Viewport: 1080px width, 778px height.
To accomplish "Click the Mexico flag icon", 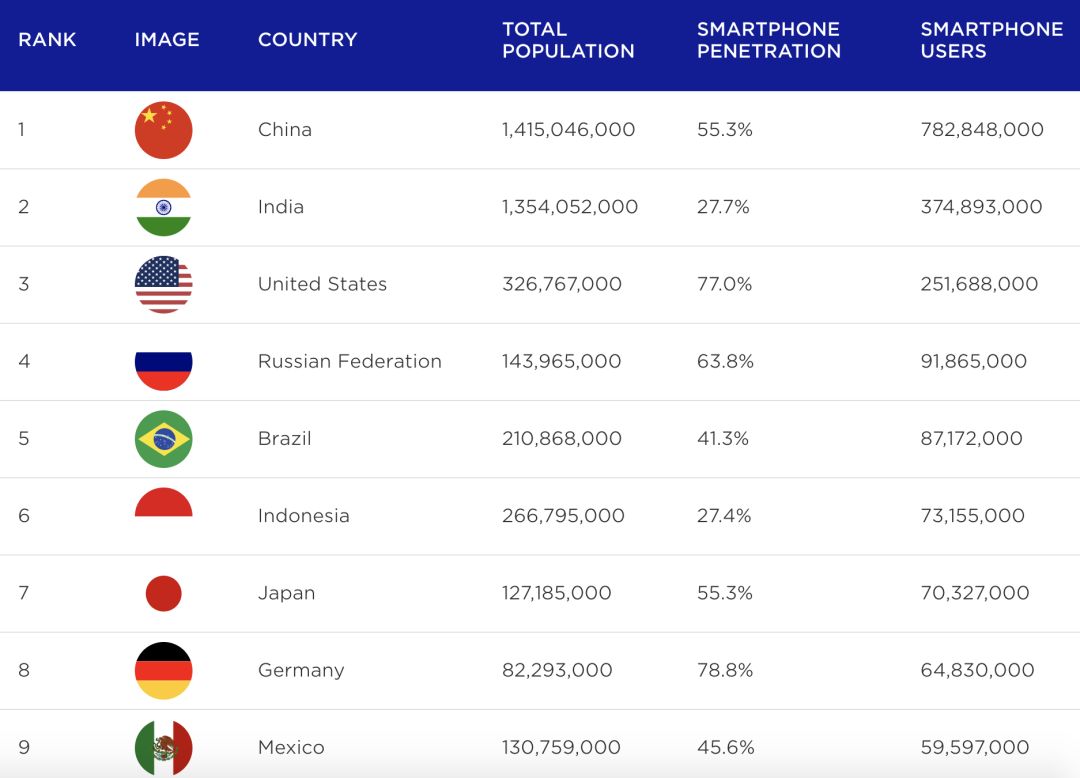I will click(x=163, y=747).
